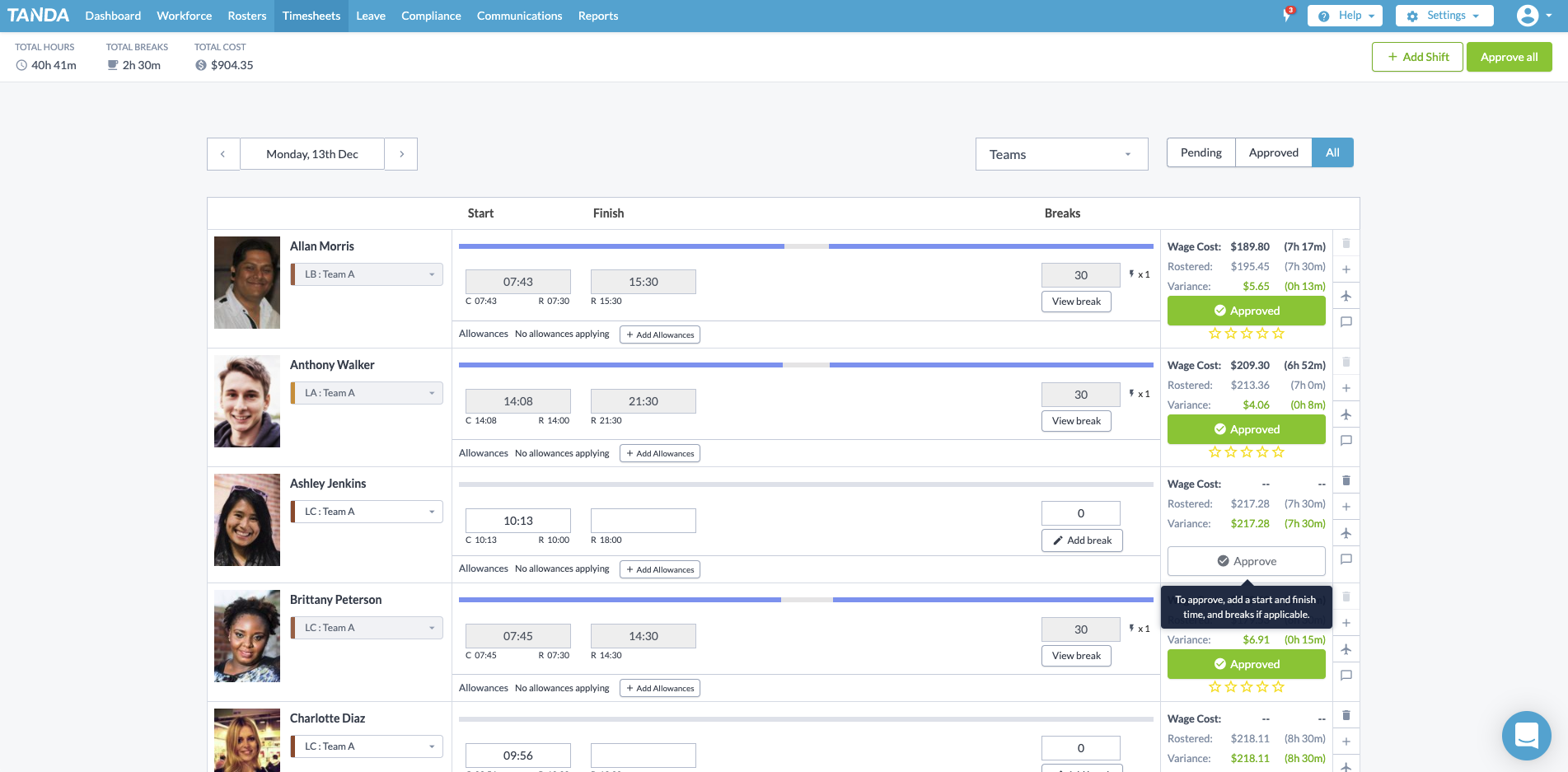The image size is (1568, 772).
Task: Open the Rosters menu
Action: click(x=247, y=16)
